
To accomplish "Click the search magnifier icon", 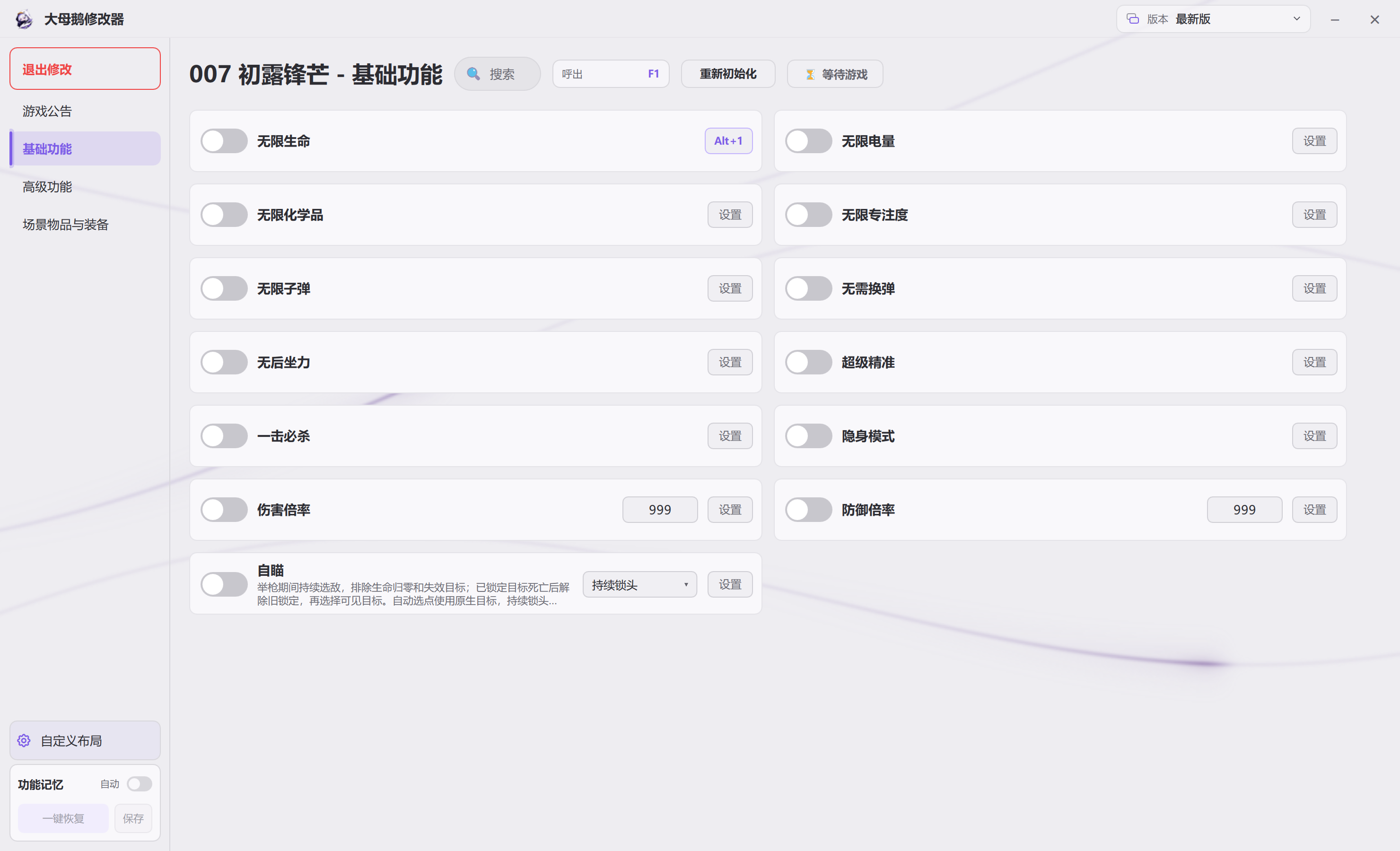I will (472, 74).
